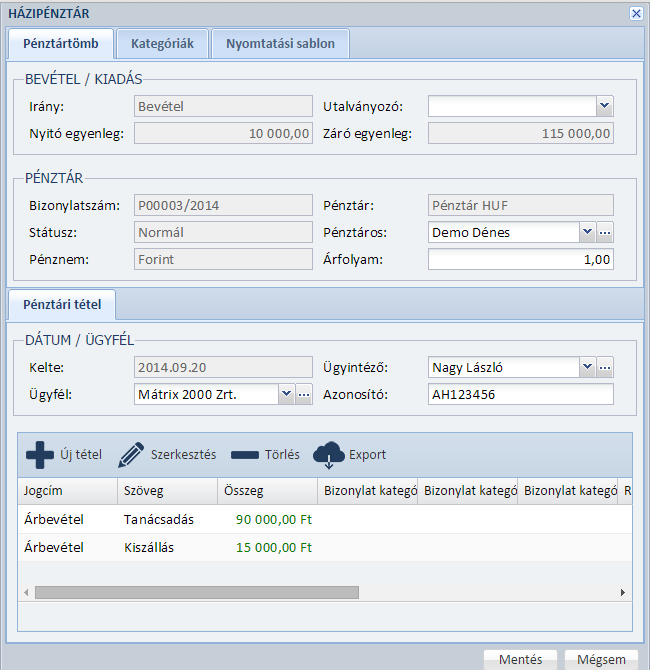Expand the Utalványozó dropdown
650x670 pixels.
click(604, 106)
